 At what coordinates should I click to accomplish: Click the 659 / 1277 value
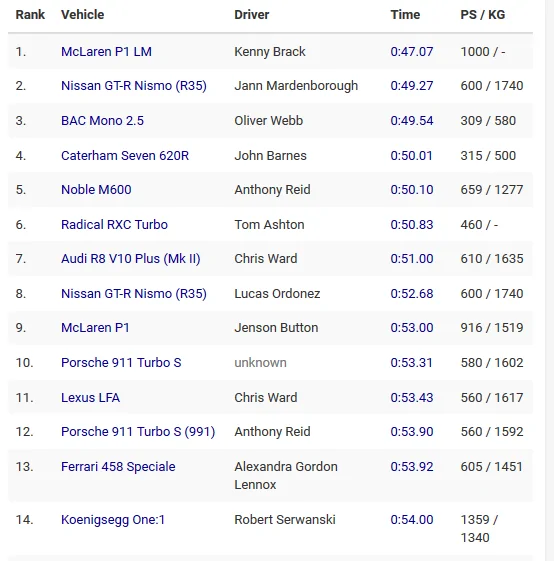(492, 190)
